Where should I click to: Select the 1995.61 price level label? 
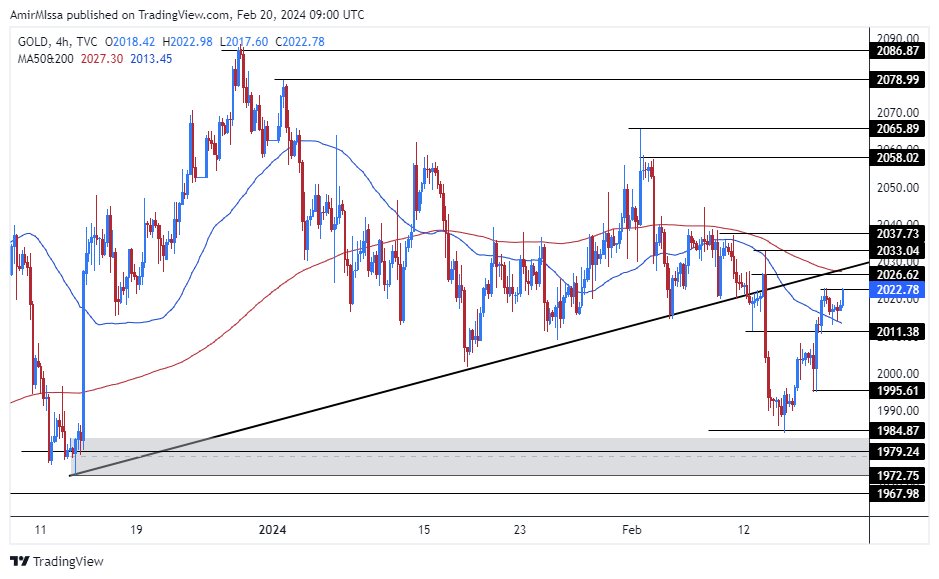click(x=897, y=391)
